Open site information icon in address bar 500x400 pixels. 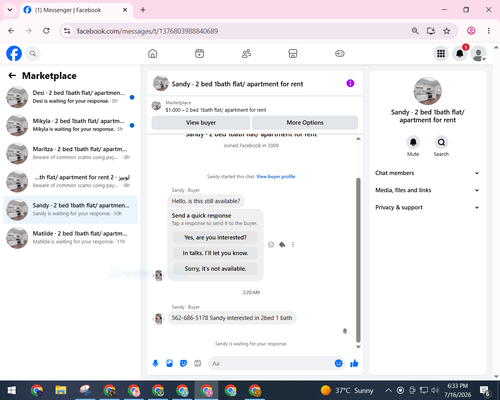[x=67, y=31]
